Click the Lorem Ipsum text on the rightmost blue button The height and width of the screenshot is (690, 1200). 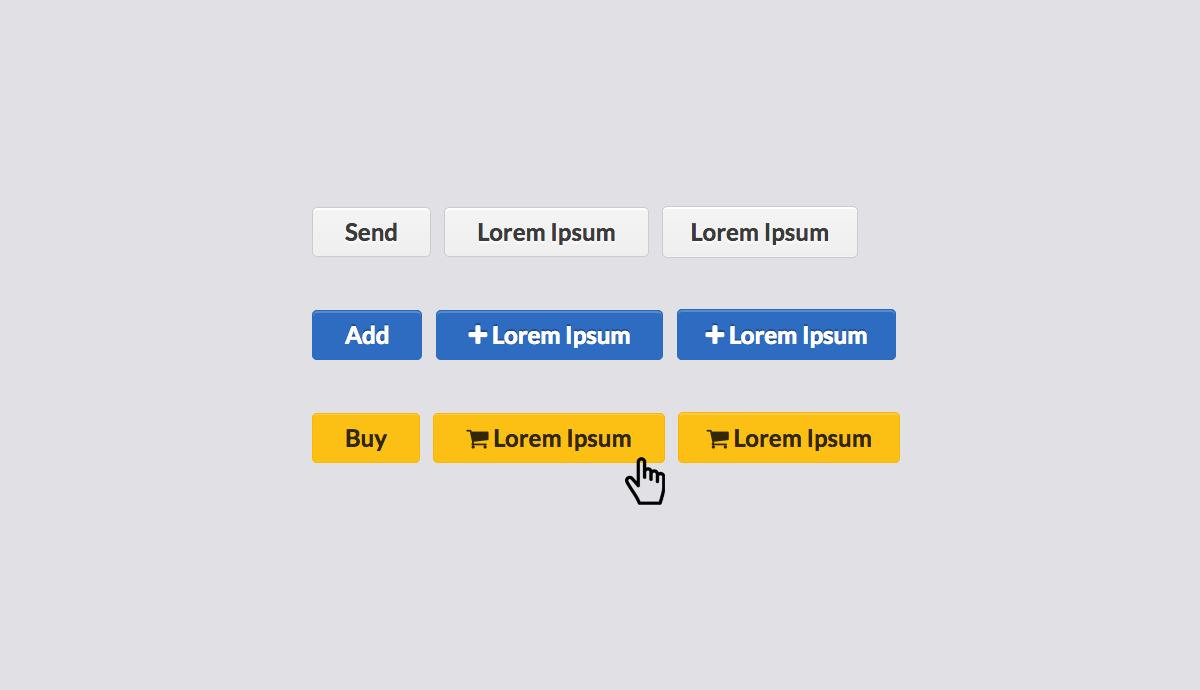(x=798, y=336)
